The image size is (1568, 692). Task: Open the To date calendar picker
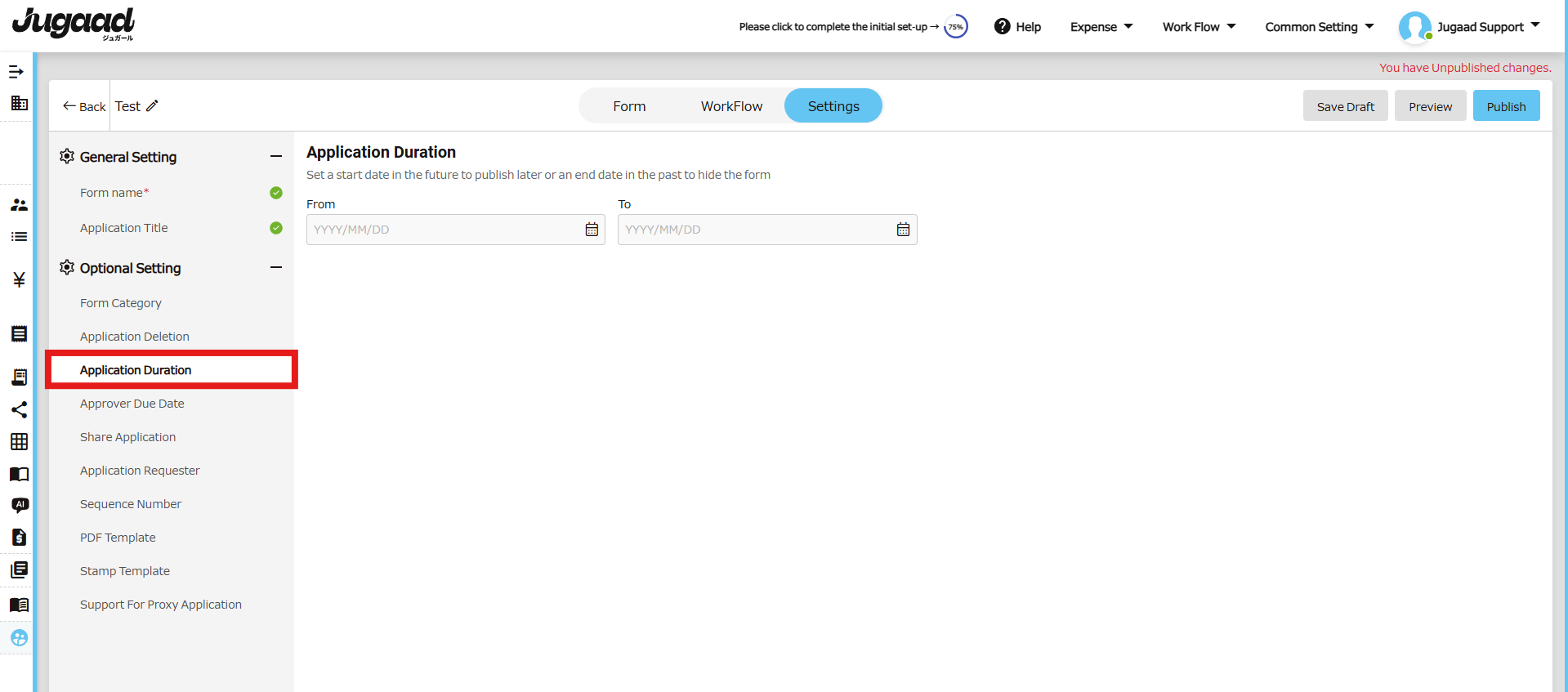[x=903, y=230]
